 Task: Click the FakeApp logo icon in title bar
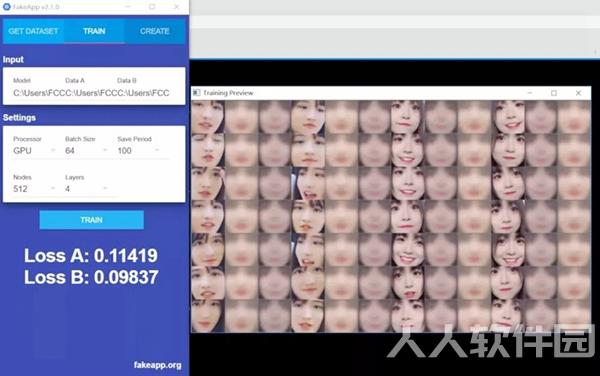click(7, 7)
